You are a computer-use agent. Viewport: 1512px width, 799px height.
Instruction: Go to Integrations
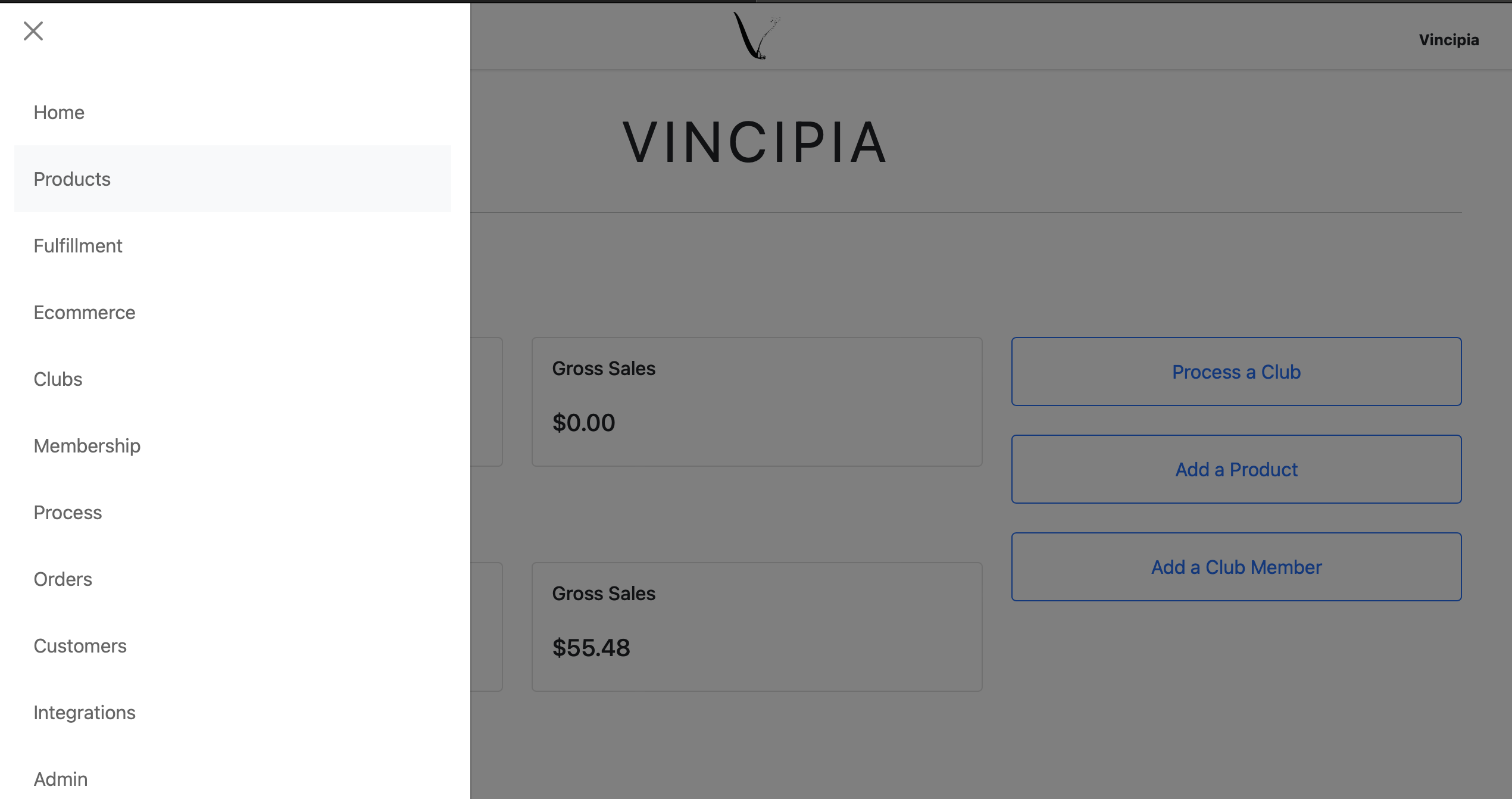233,712
